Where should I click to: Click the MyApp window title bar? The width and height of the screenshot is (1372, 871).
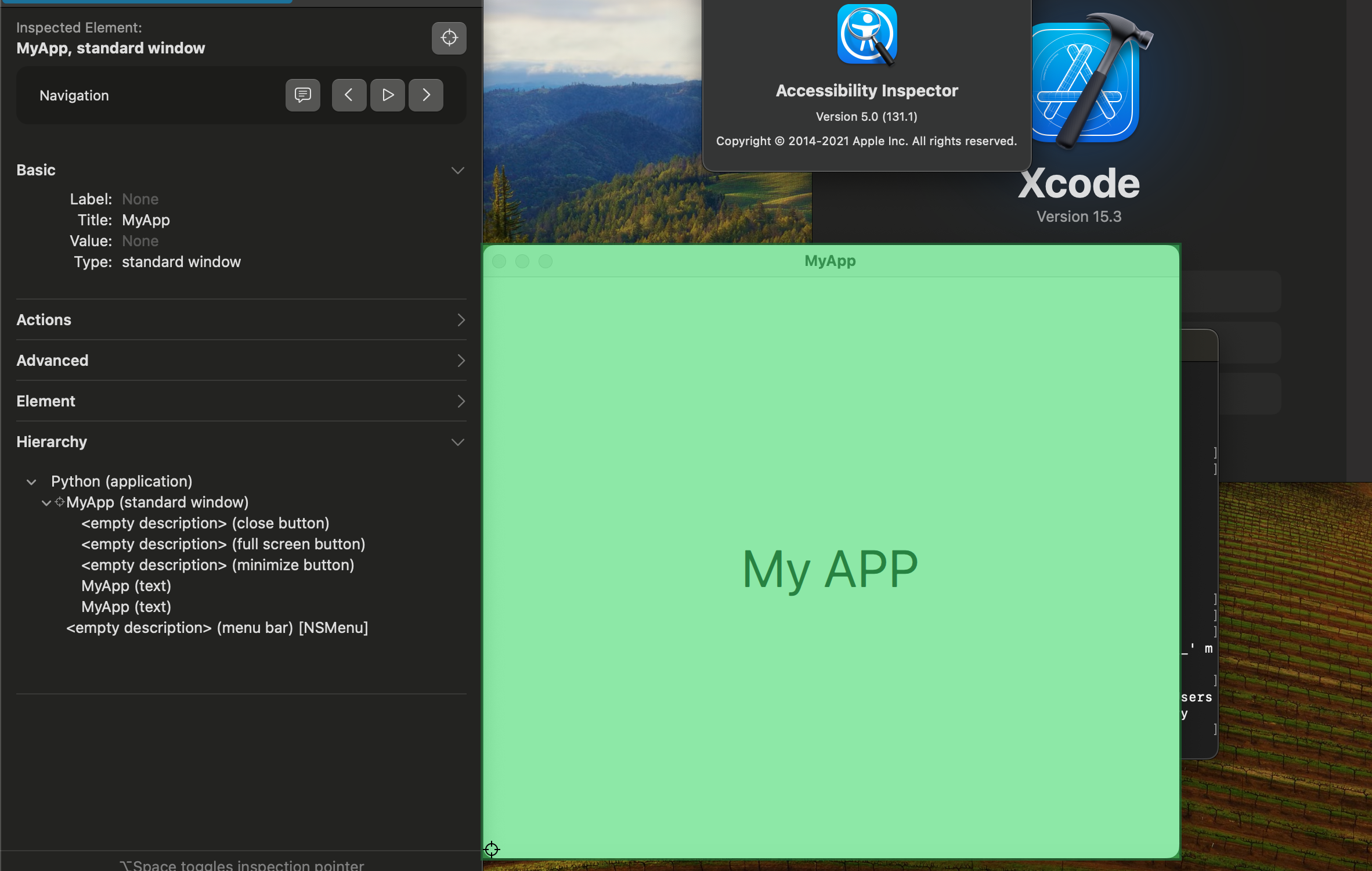830,261
